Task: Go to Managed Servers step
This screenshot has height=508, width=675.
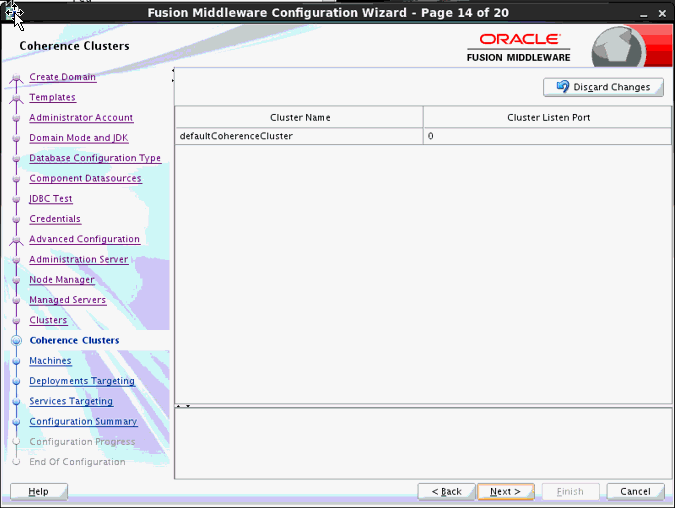Action: point(68,300)
